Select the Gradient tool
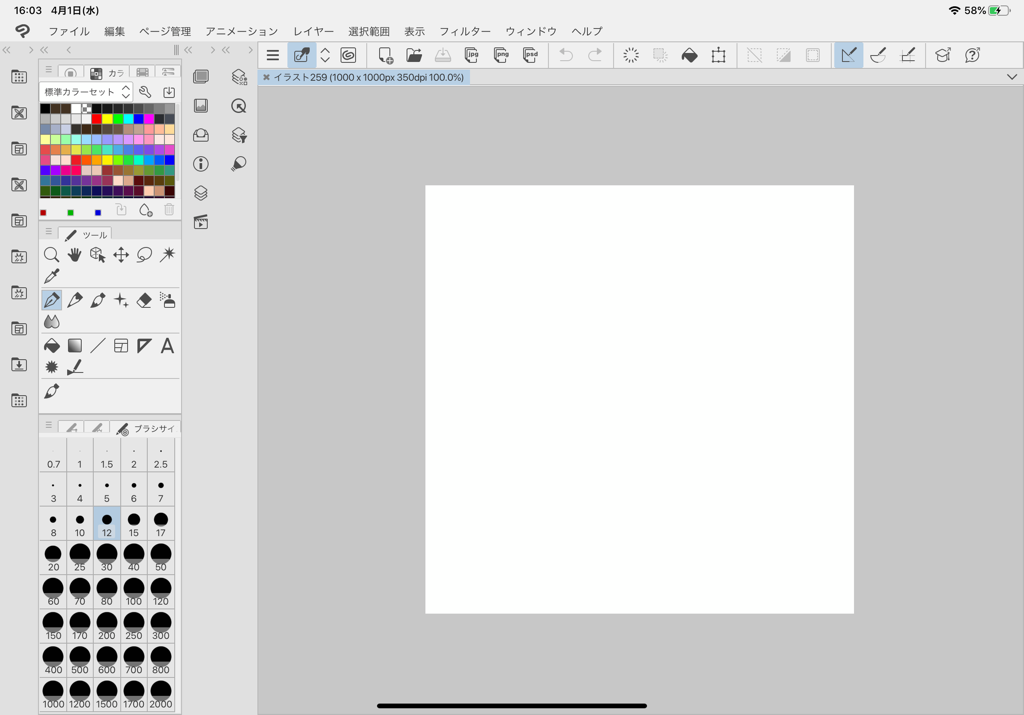 [74, 345]
